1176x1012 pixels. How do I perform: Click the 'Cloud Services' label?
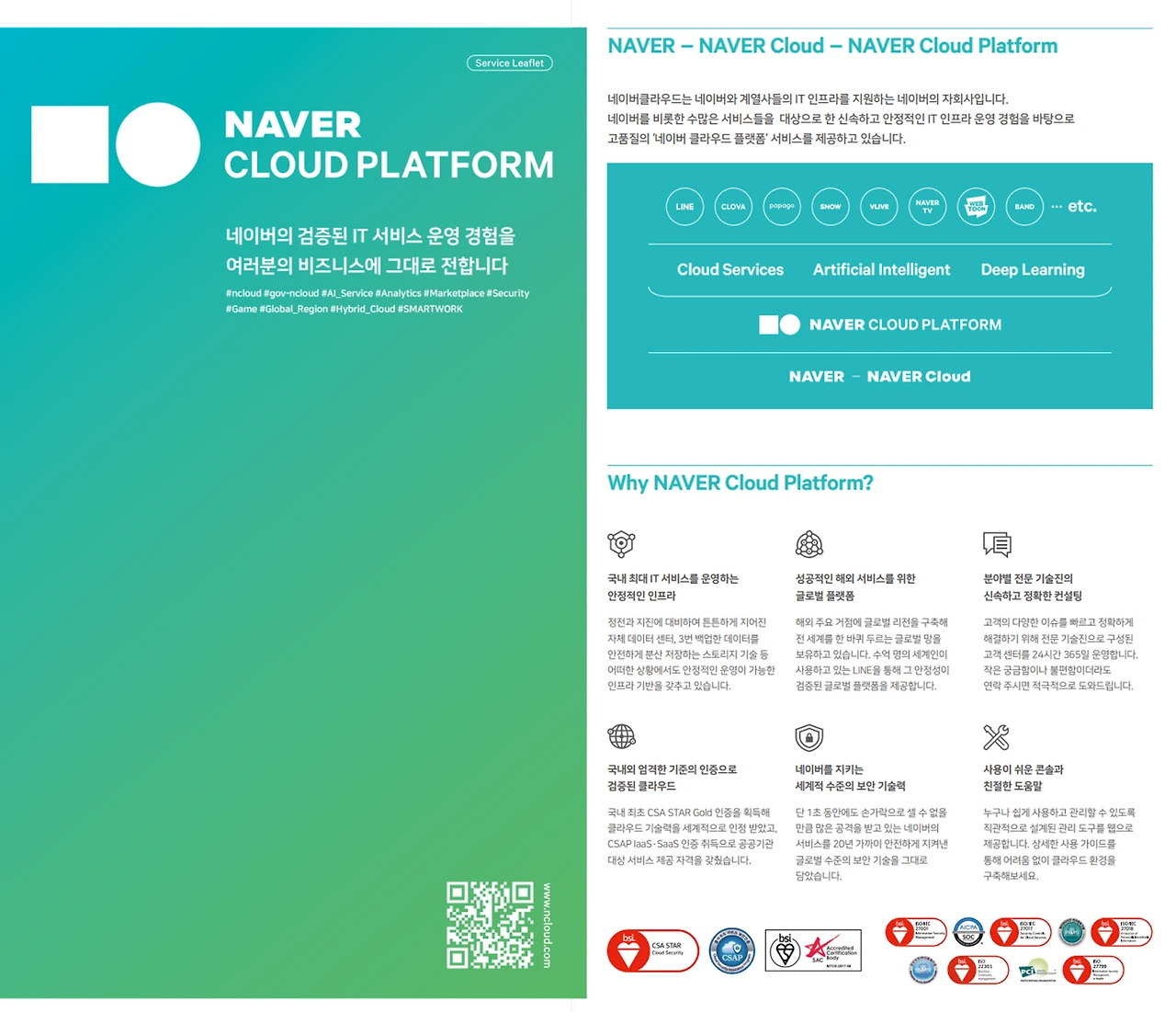click(x=730, y=269)
